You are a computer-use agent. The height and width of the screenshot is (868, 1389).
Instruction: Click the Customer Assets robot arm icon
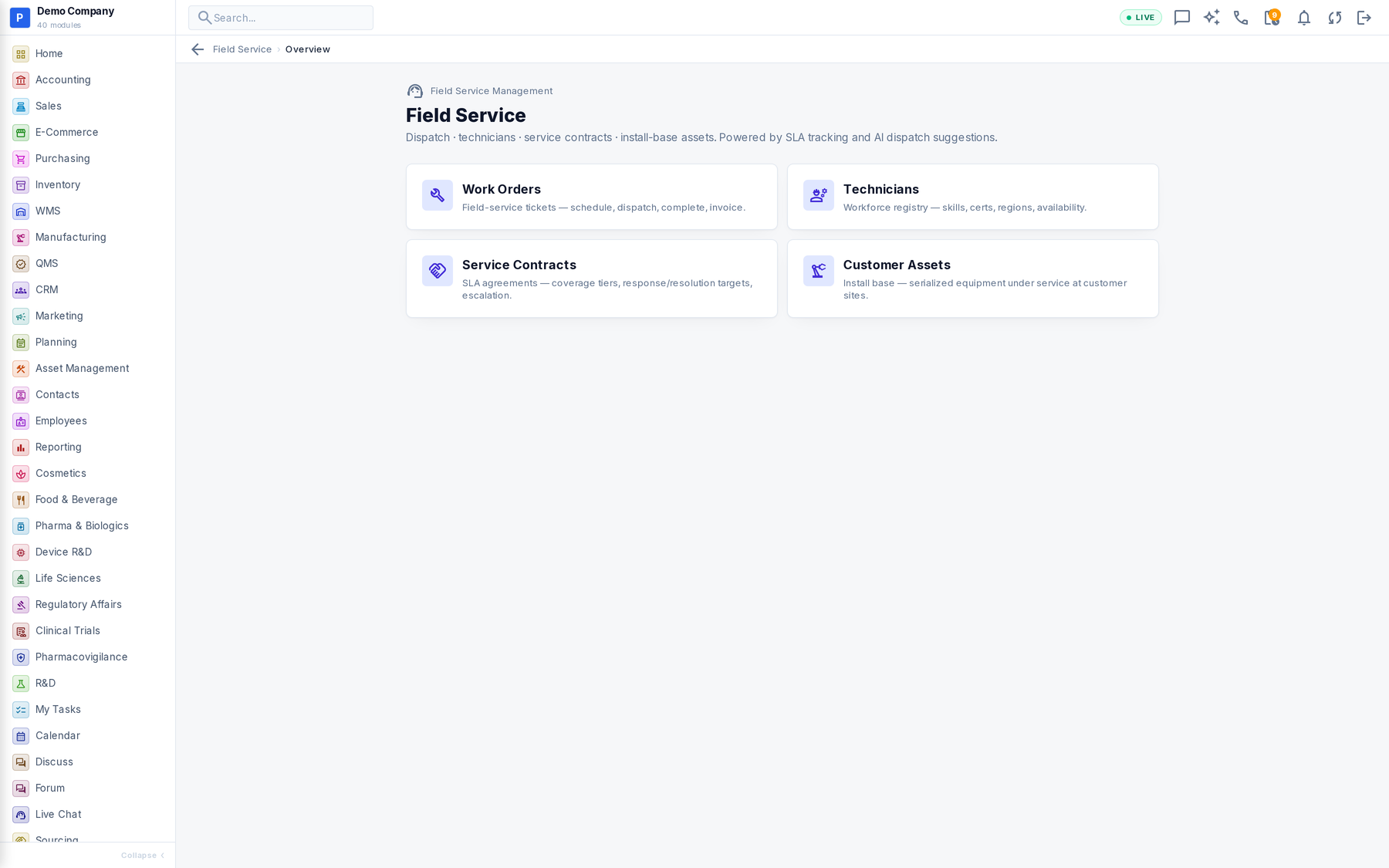[x=819, y=271]
